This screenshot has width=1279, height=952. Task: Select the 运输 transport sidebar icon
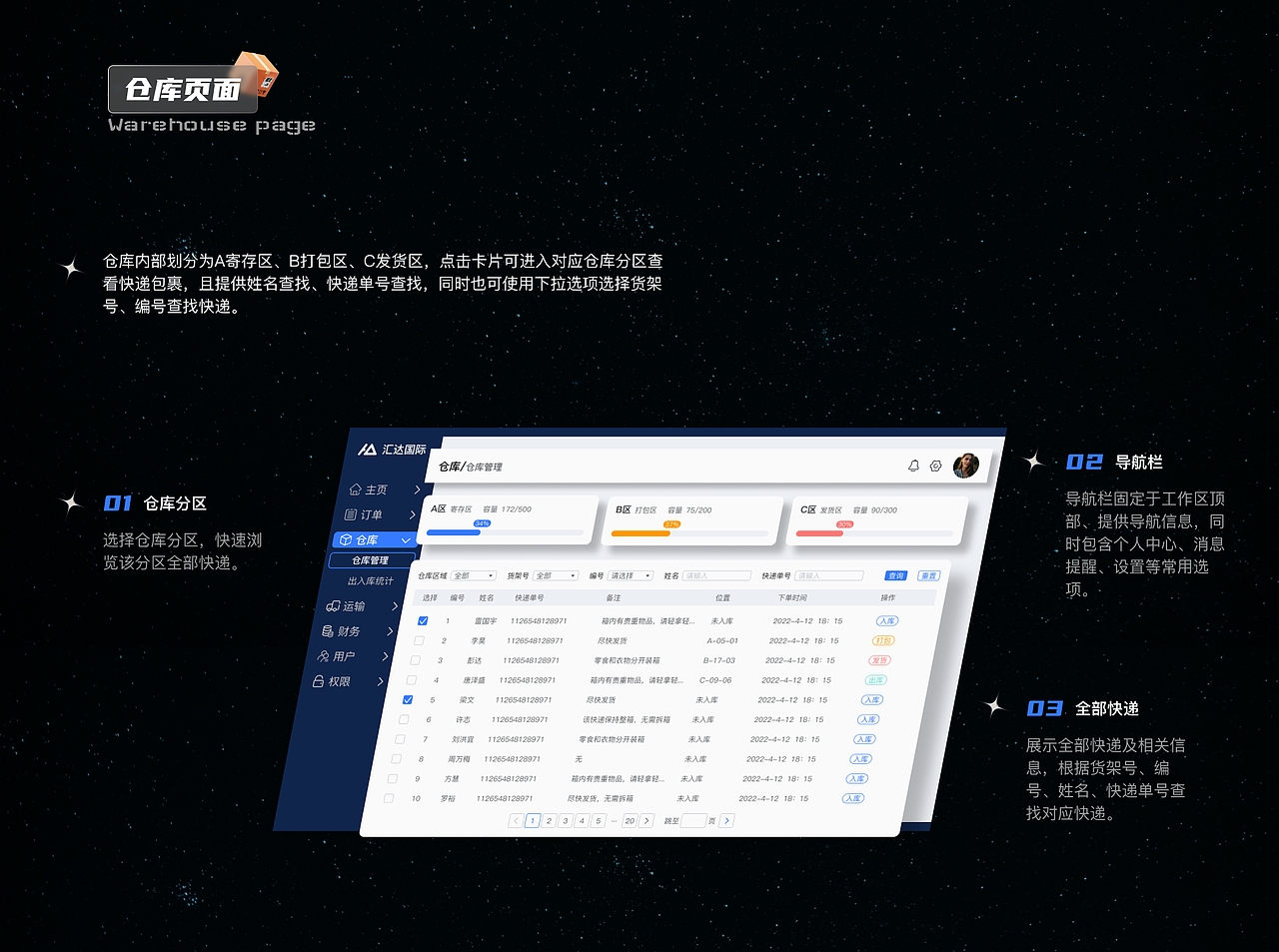336,605
